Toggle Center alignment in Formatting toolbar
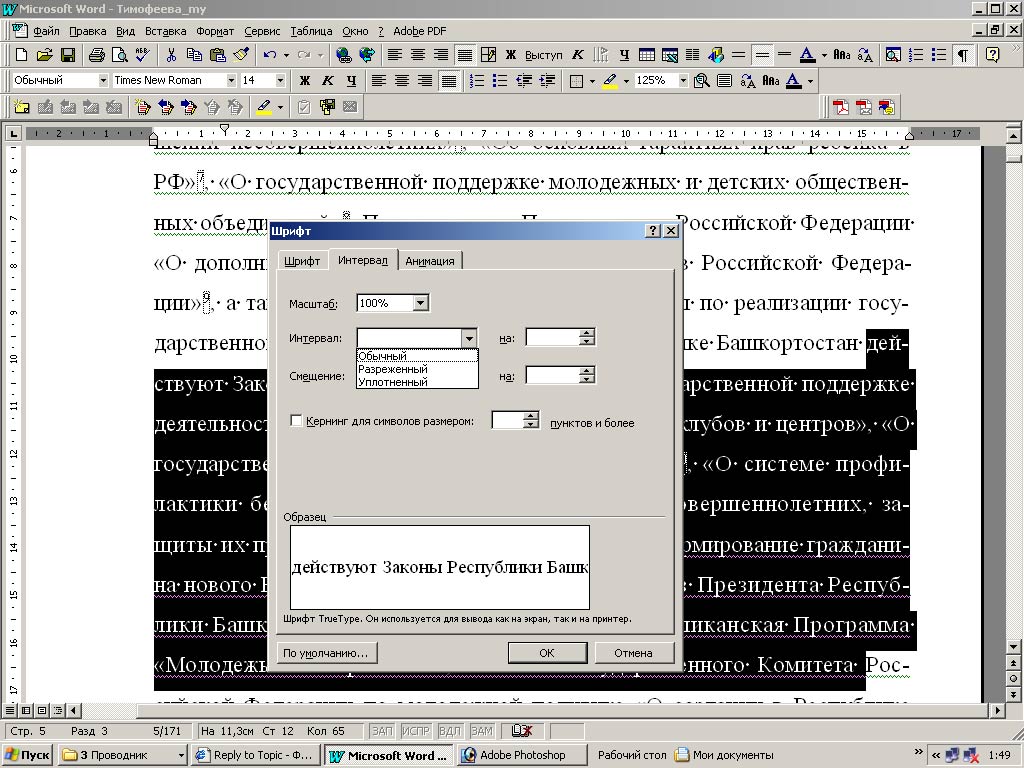Screen dimensions: 1024x768 (402, 81)
